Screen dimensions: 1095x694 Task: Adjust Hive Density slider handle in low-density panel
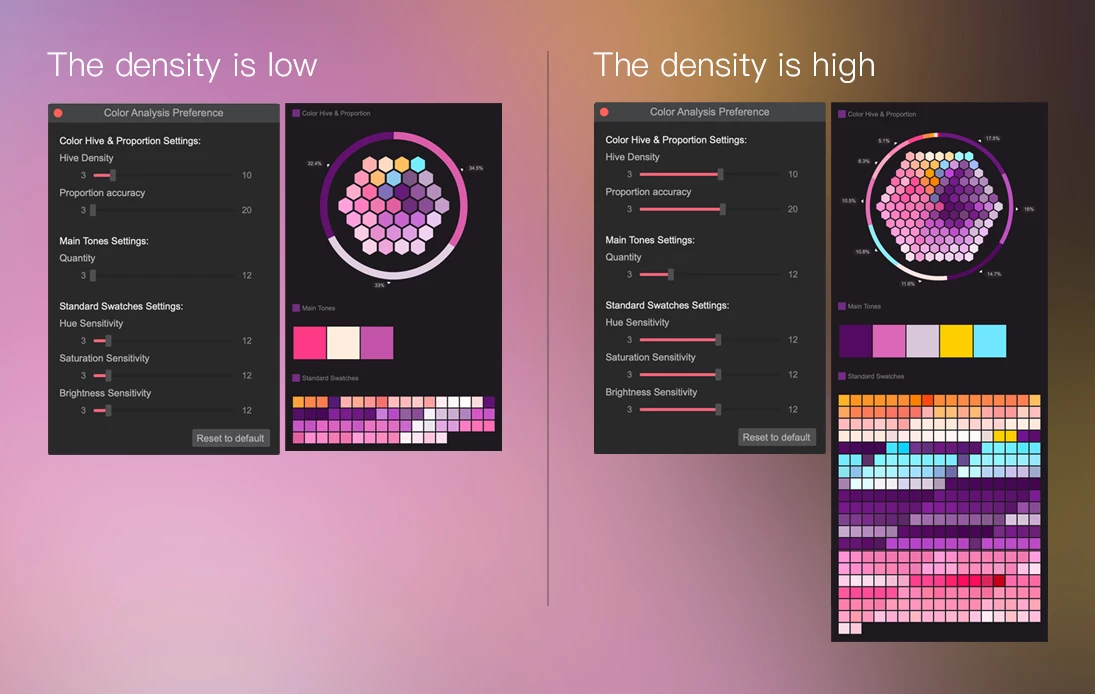point(112,175)
